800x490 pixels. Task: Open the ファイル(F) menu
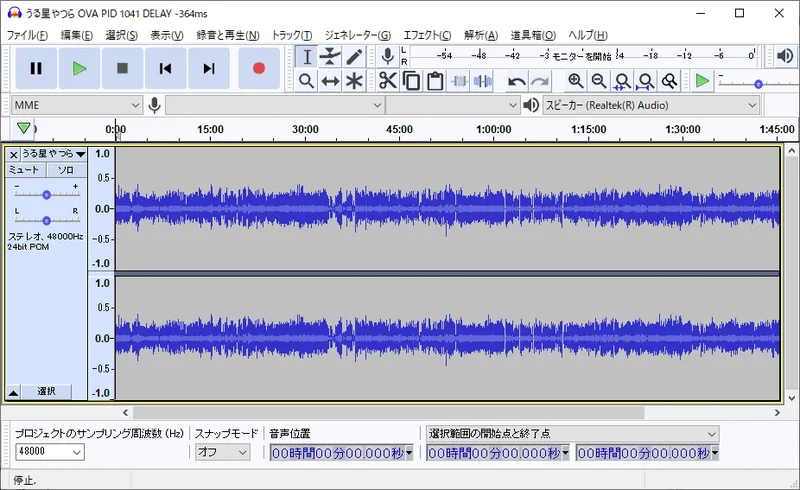click(x=28, y=35)
